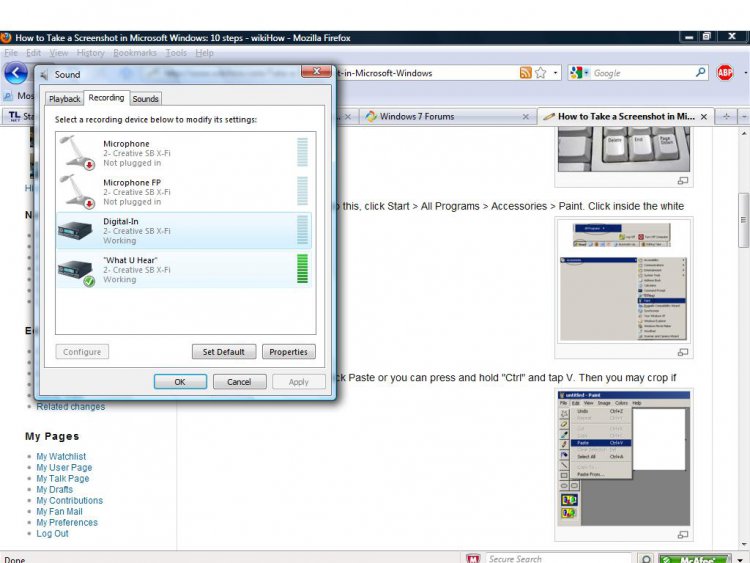Click the Set Default button

coord(224,352)
